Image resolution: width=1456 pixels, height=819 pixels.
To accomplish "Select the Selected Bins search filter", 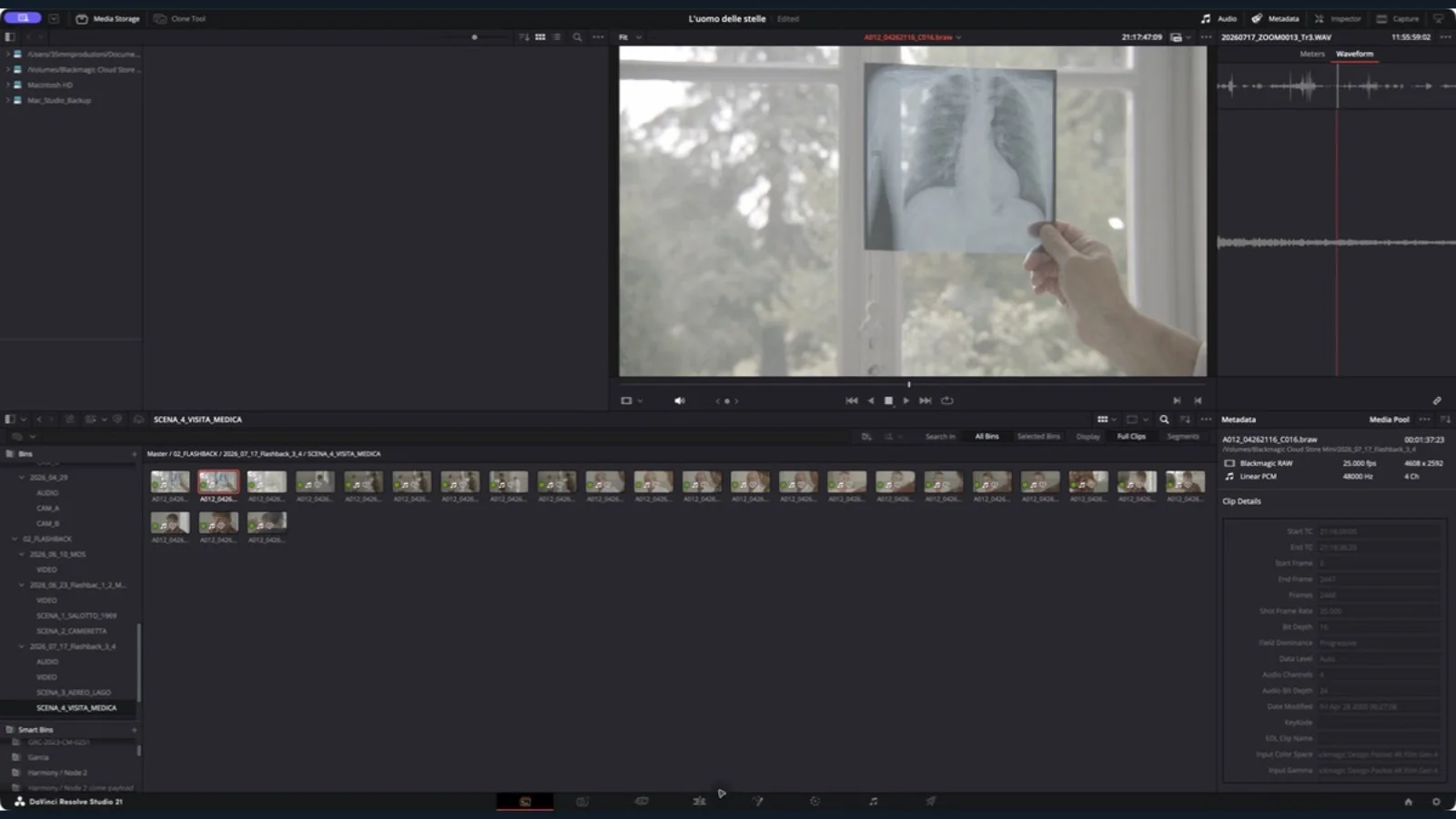I will click(x=1038, y=437).
